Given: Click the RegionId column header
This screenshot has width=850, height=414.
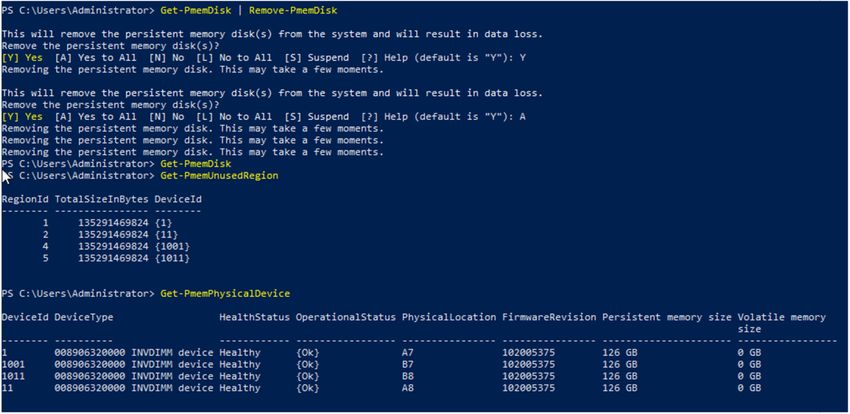Looking at the screenshot, I should click(25, 199).
